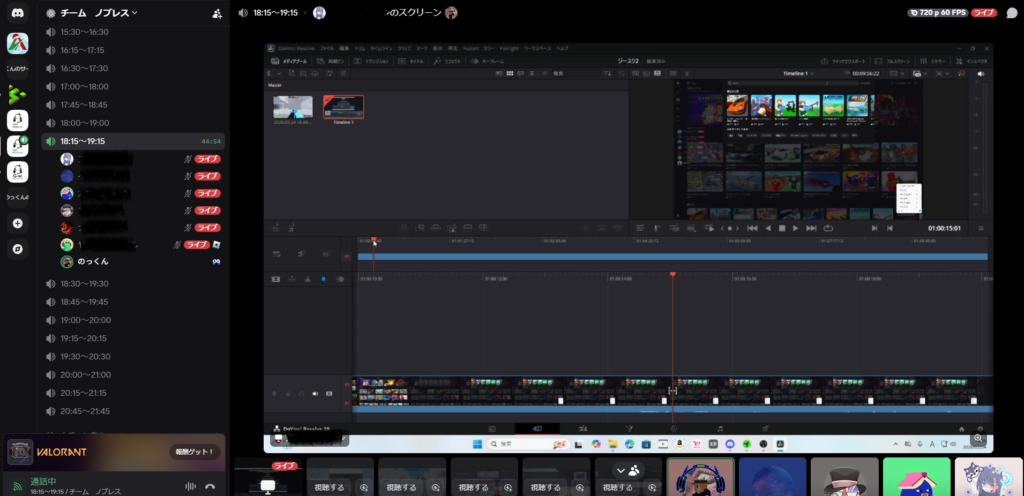Open Discord direct messages home icon
1024x496 pixels.
(x=17, y=13)
